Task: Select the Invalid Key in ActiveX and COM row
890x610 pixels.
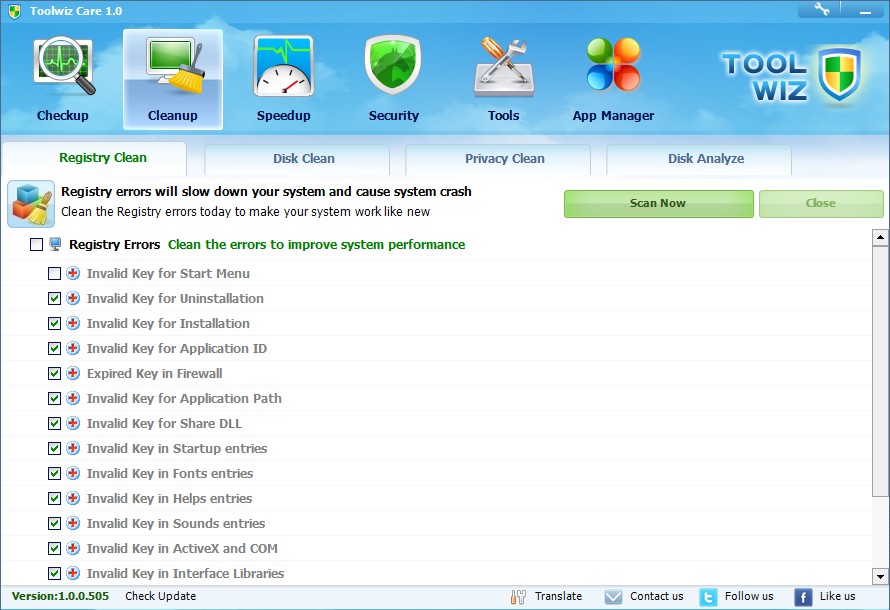Action: [x=436, y=548]
